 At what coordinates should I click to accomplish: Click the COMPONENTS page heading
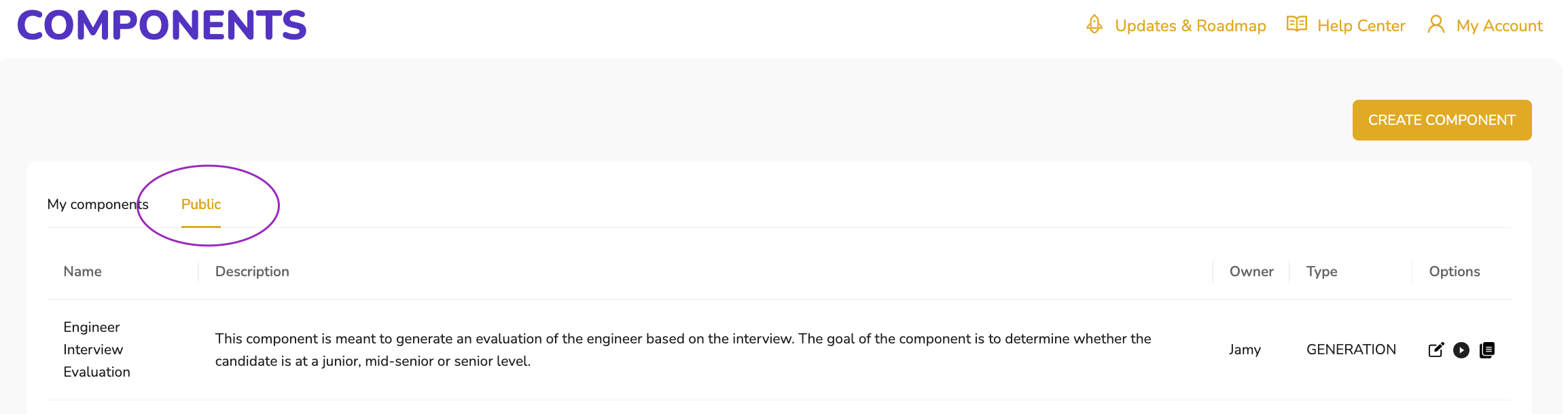[162, 25]
